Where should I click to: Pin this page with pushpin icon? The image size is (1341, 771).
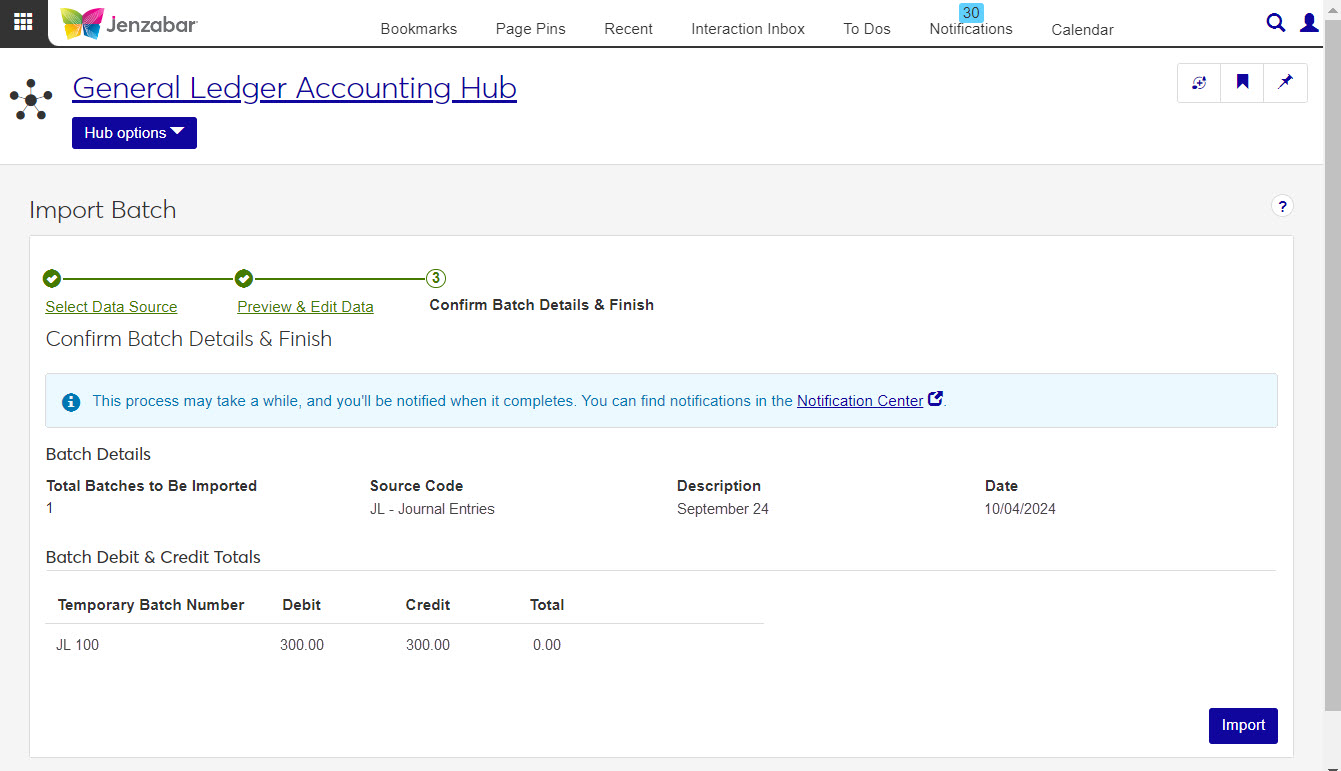1285,83
